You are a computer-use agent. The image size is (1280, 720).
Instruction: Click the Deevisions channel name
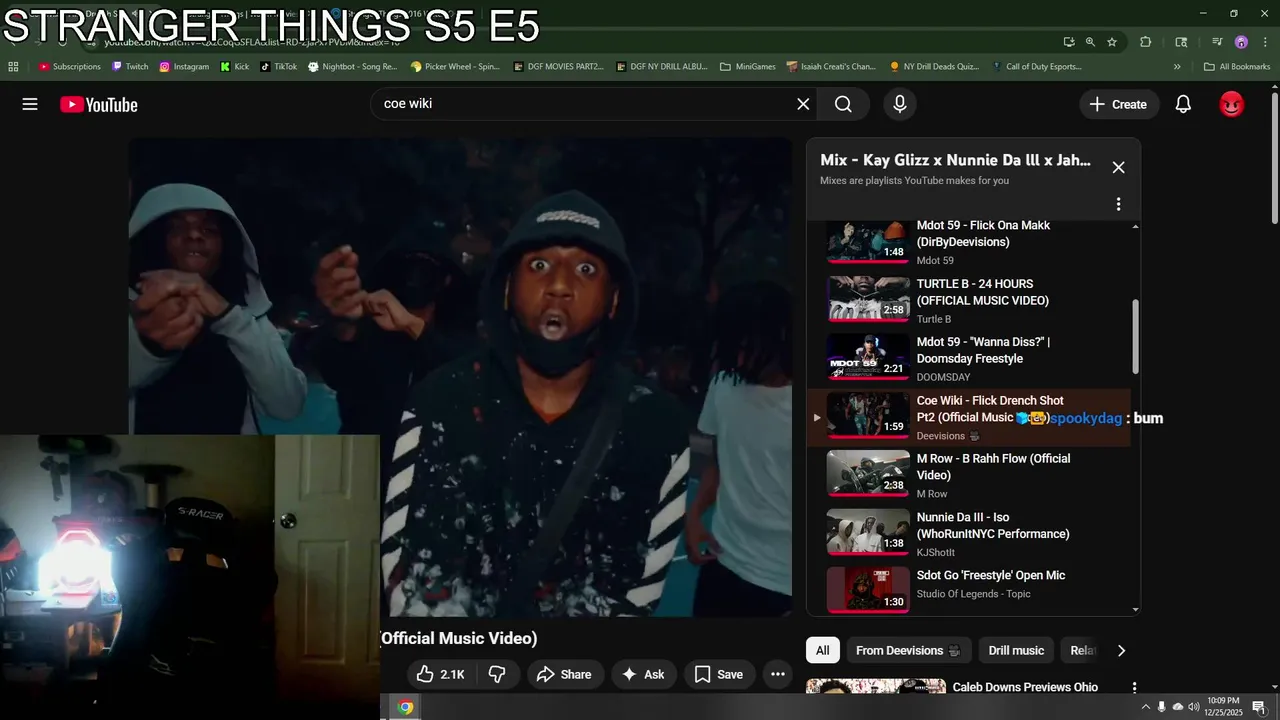[x=940, y=436]
